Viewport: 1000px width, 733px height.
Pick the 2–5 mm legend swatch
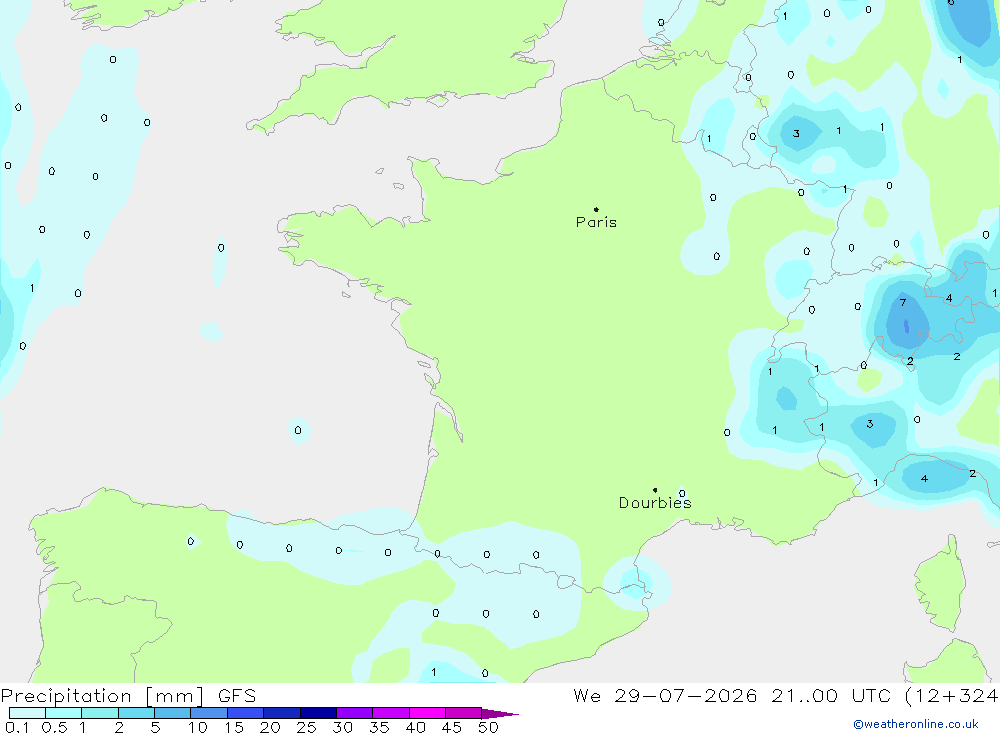136,713
